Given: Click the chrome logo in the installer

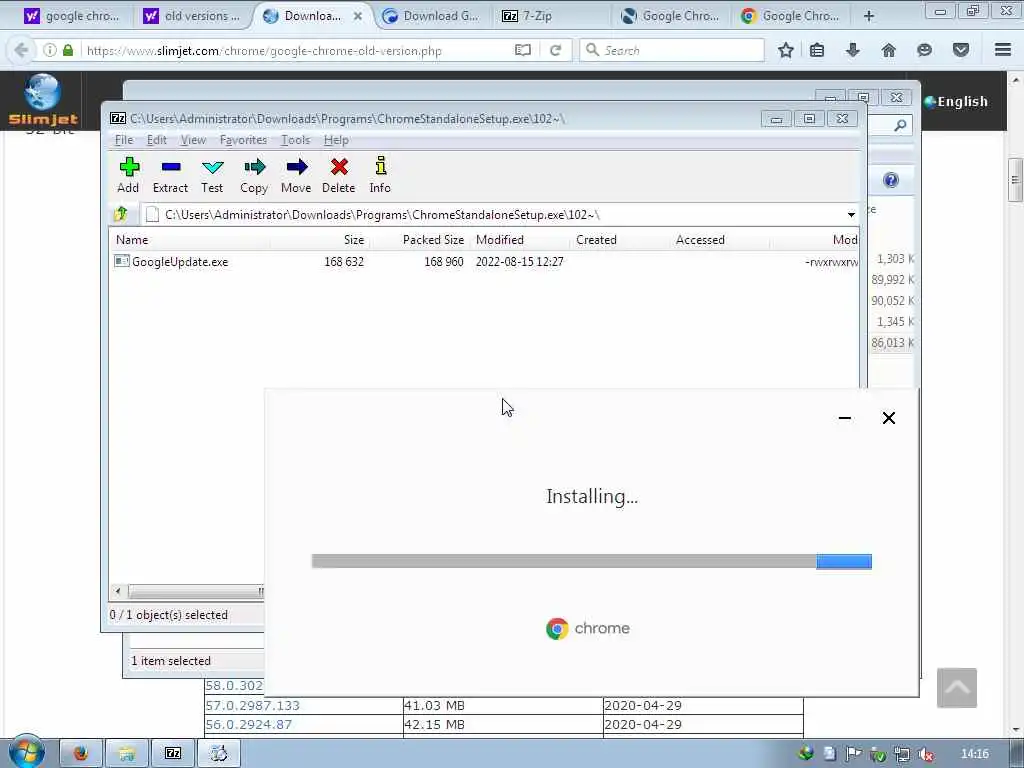Looking at the screenshot, I should click(588, 628).
